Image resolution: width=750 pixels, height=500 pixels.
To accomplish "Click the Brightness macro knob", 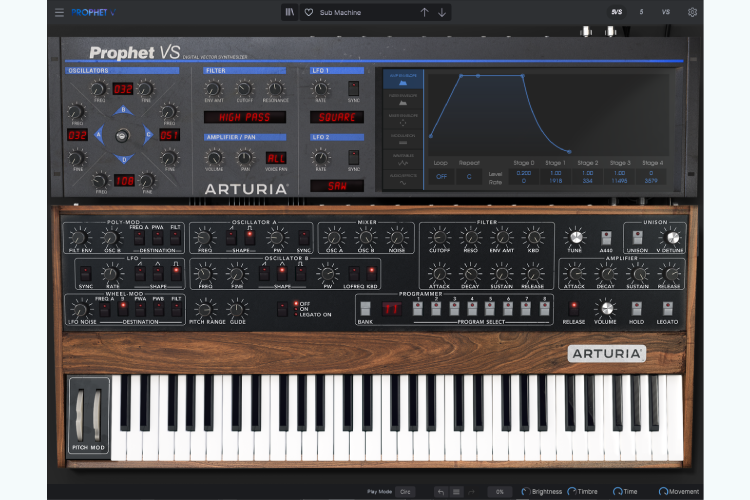I will pos(526,492).
